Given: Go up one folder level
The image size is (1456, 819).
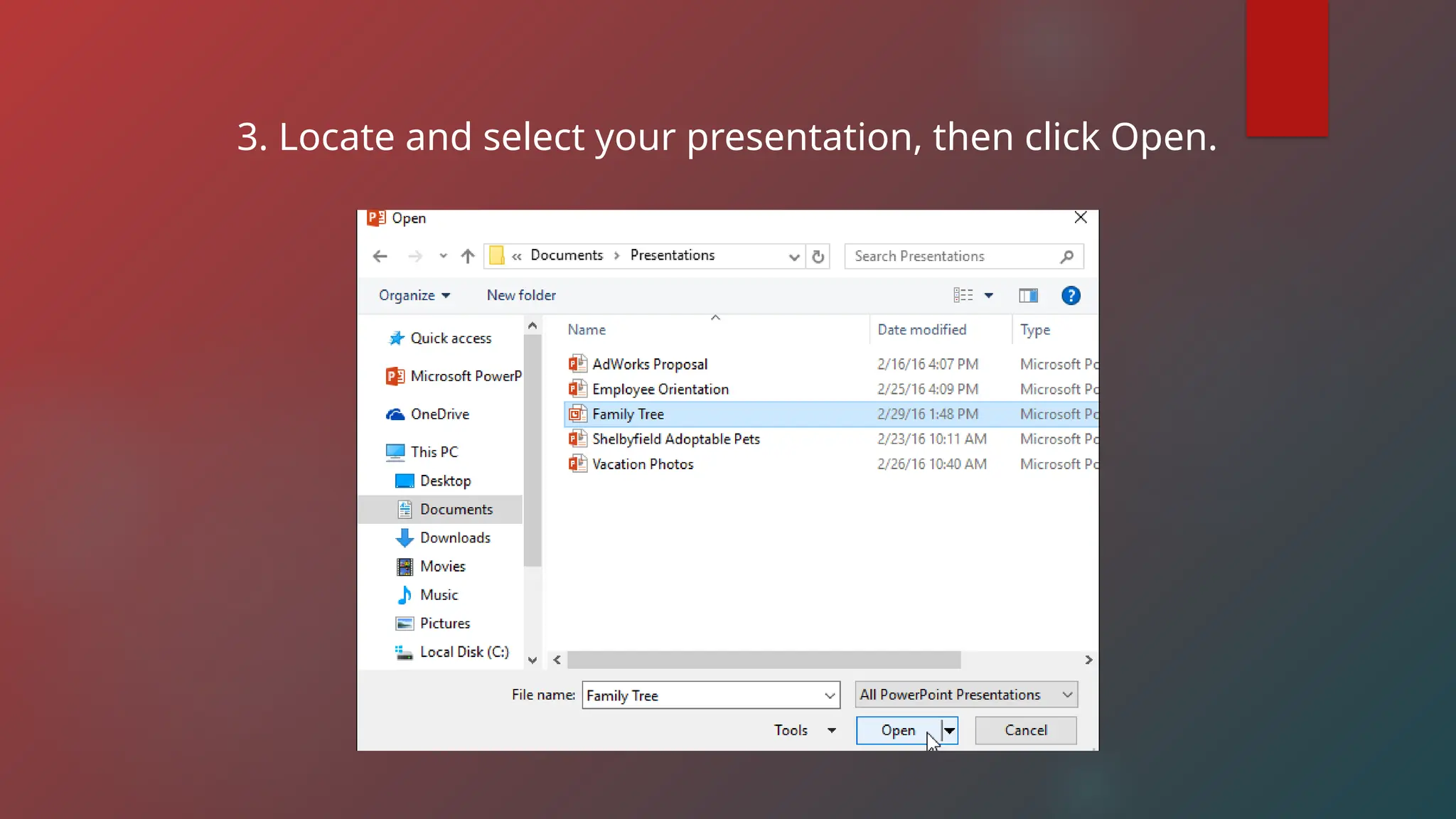Looking at the screenshot, I should [x=467, y=256].
